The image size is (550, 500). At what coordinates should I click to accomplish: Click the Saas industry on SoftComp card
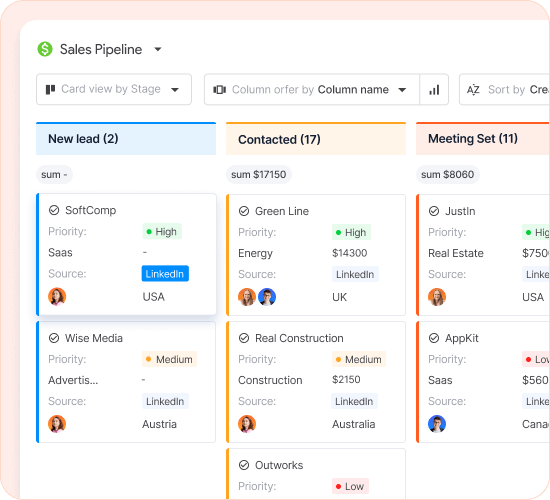(x=60, y=253)
